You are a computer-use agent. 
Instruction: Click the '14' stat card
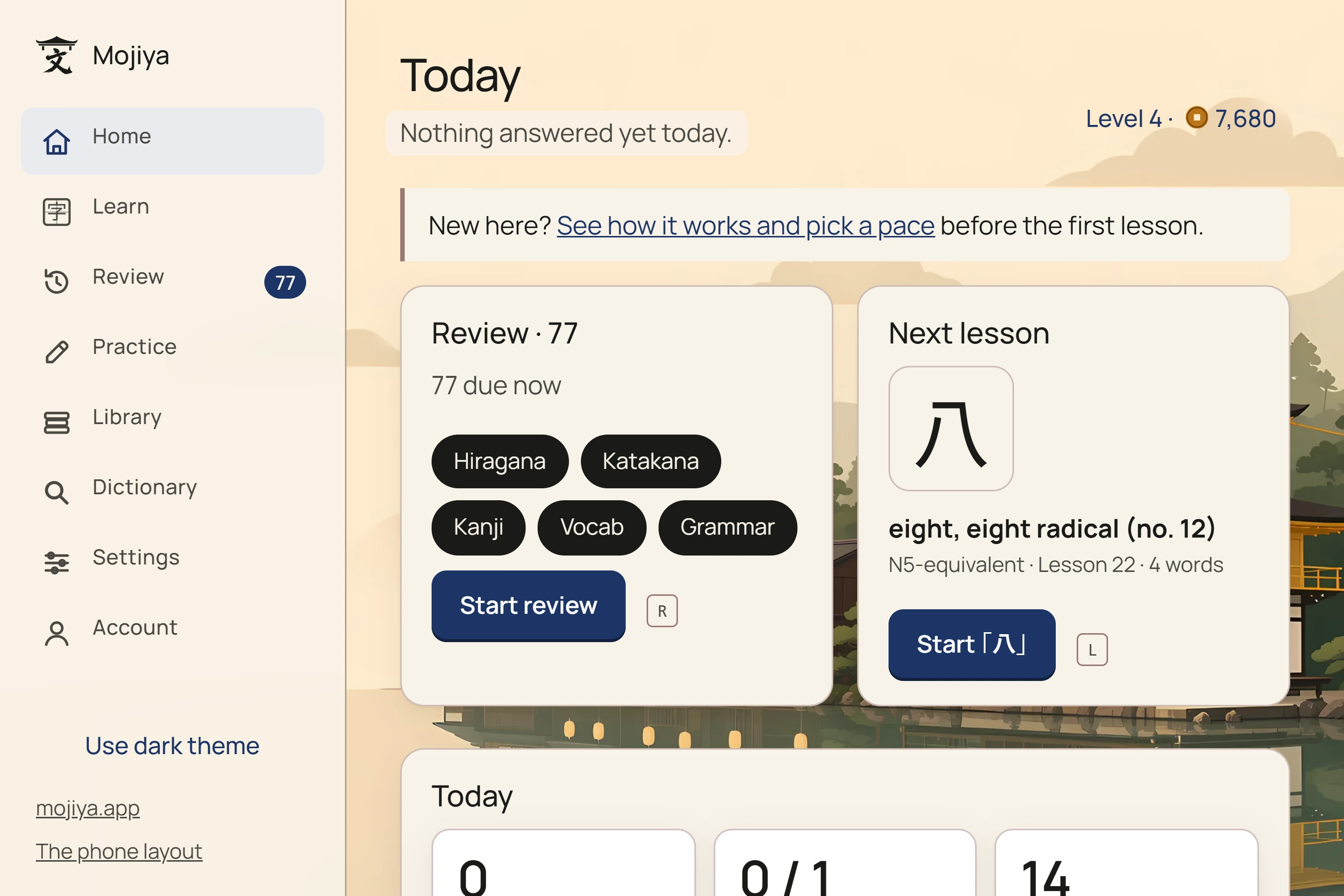1127,863
